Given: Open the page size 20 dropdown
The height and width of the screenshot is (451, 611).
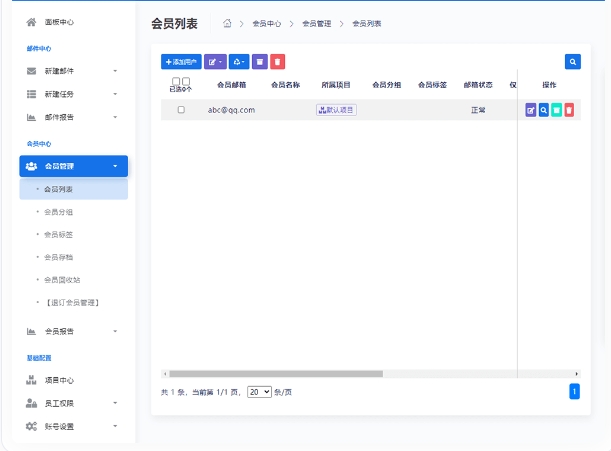Looking at the screenshot, I should coord(259,392).
